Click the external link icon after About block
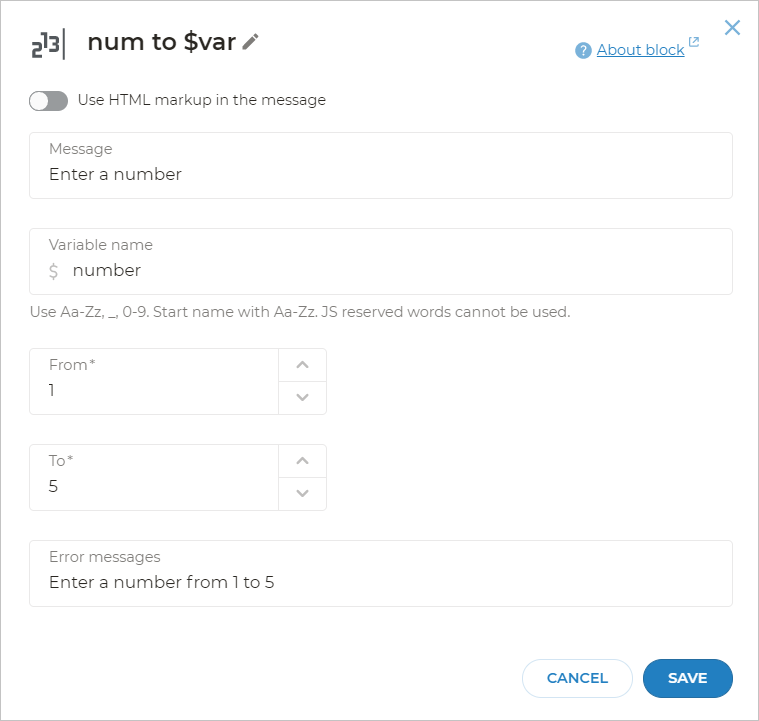Screen dimensions: 759x721 click(694, 43)
